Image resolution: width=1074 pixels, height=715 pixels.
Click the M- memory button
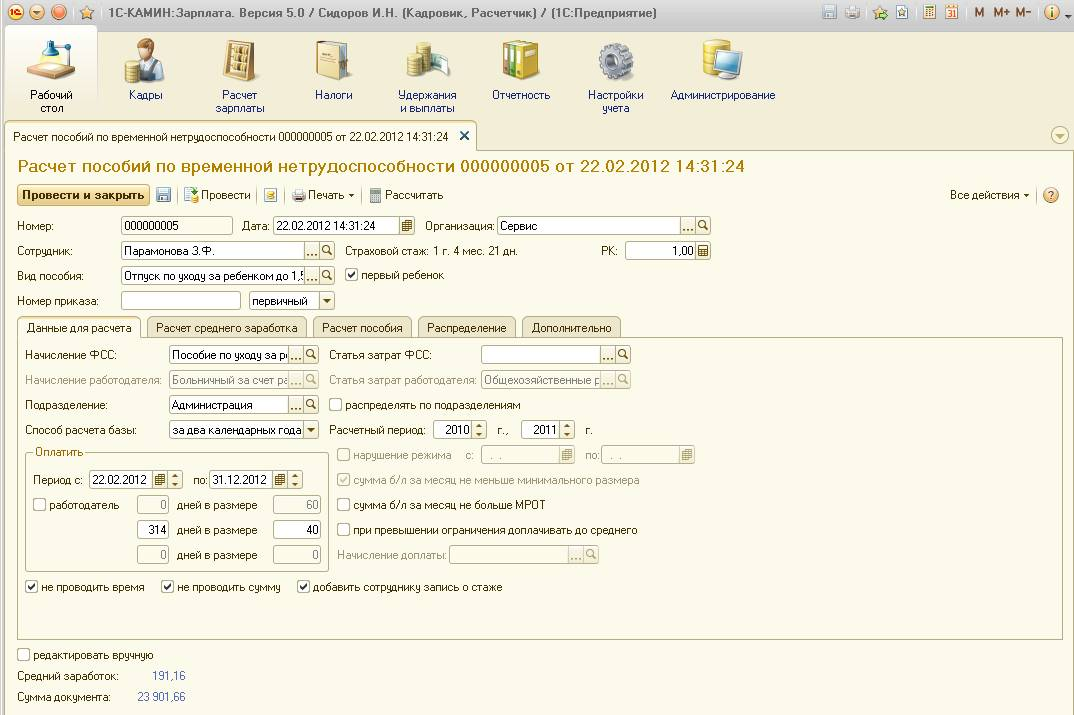coord(1023,12)
